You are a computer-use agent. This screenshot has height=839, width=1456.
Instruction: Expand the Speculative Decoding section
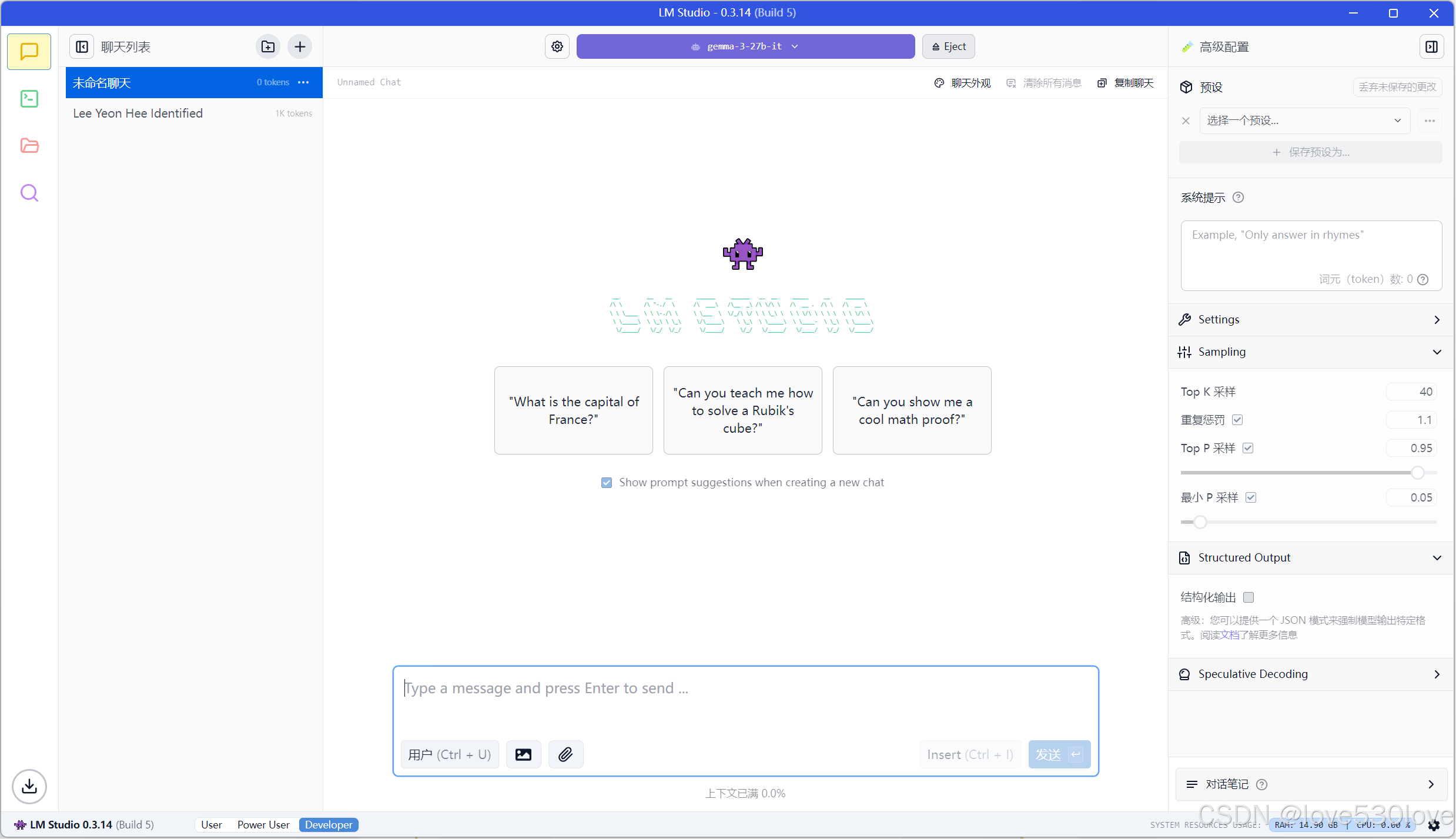(1311, 674)
